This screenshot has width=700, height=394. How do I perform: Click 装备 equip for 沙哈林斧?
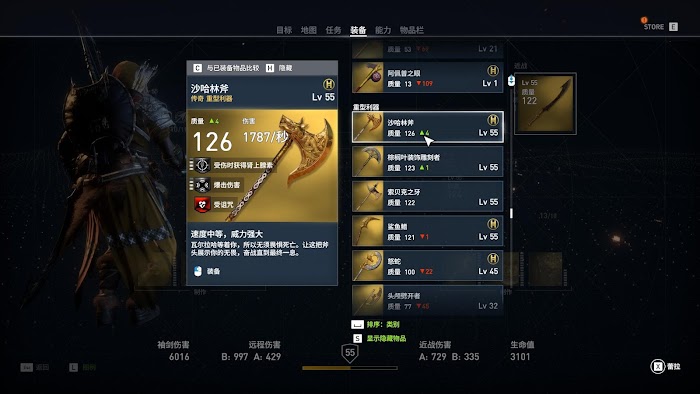(208, 271)
